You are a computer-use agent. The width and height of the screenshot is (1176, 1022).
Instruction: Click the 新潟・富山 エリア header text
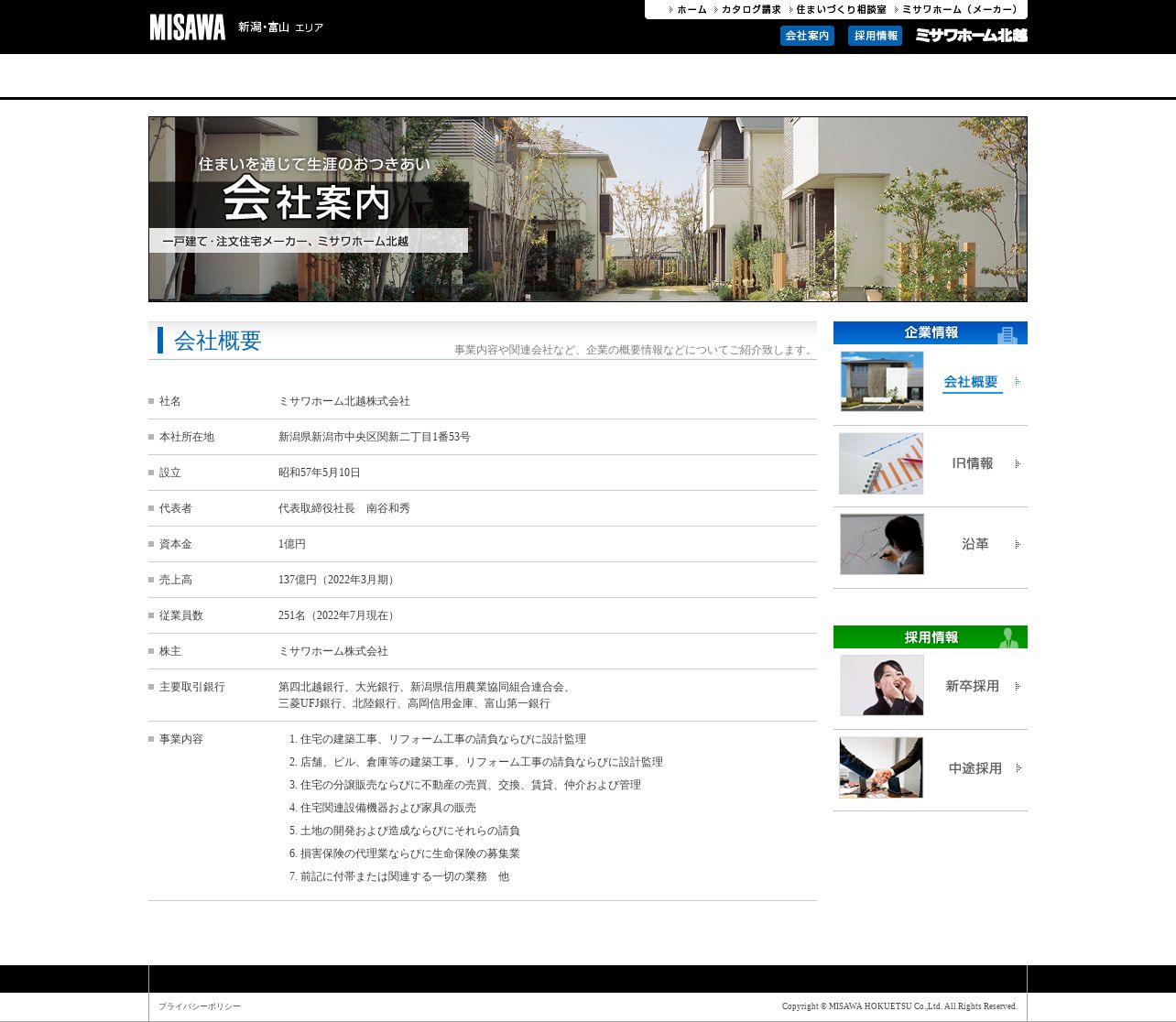click(280, 27)
